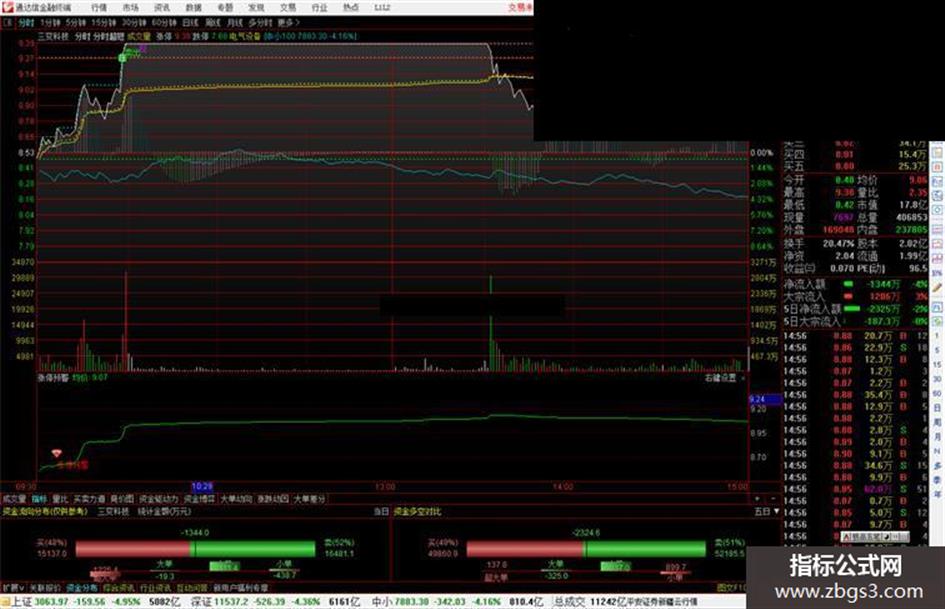Screen dimensions: 945x609
Task: Select the 60 minute period in right sidebar
Action: pos(937,394)
